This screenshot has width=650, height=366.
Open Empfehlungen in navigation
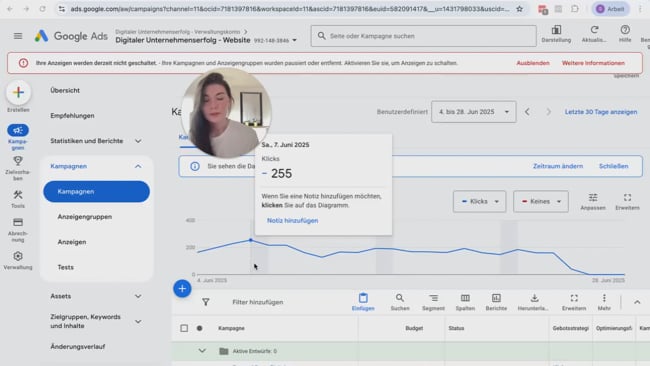(x=73, y=116)
